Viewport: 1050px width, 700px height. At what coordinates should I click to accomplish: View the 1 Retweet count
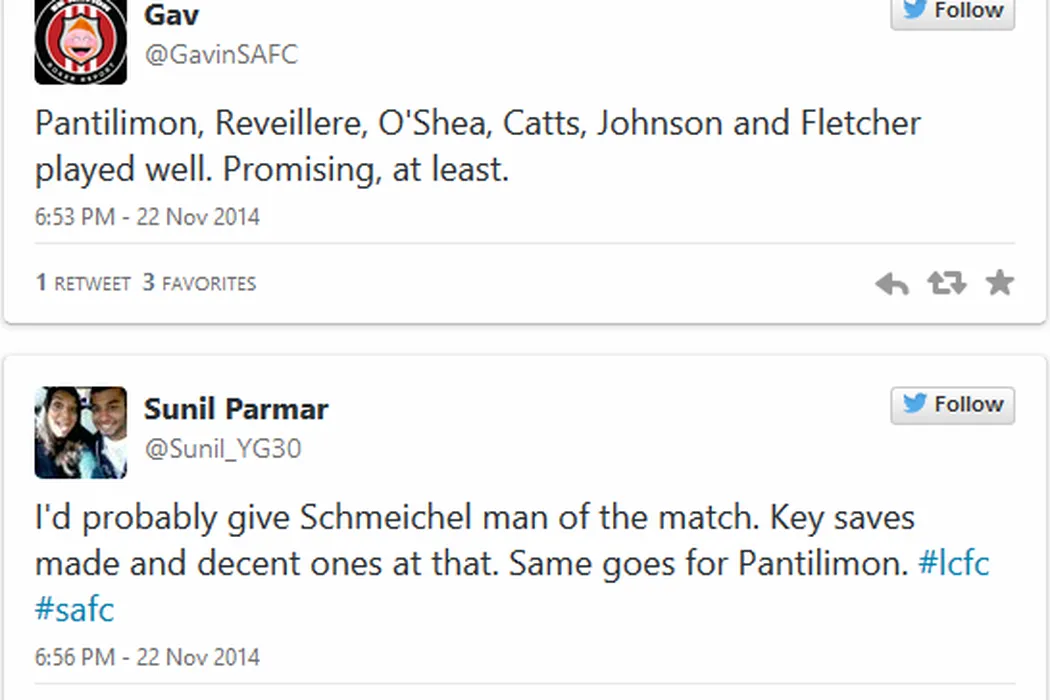point(83,283)
